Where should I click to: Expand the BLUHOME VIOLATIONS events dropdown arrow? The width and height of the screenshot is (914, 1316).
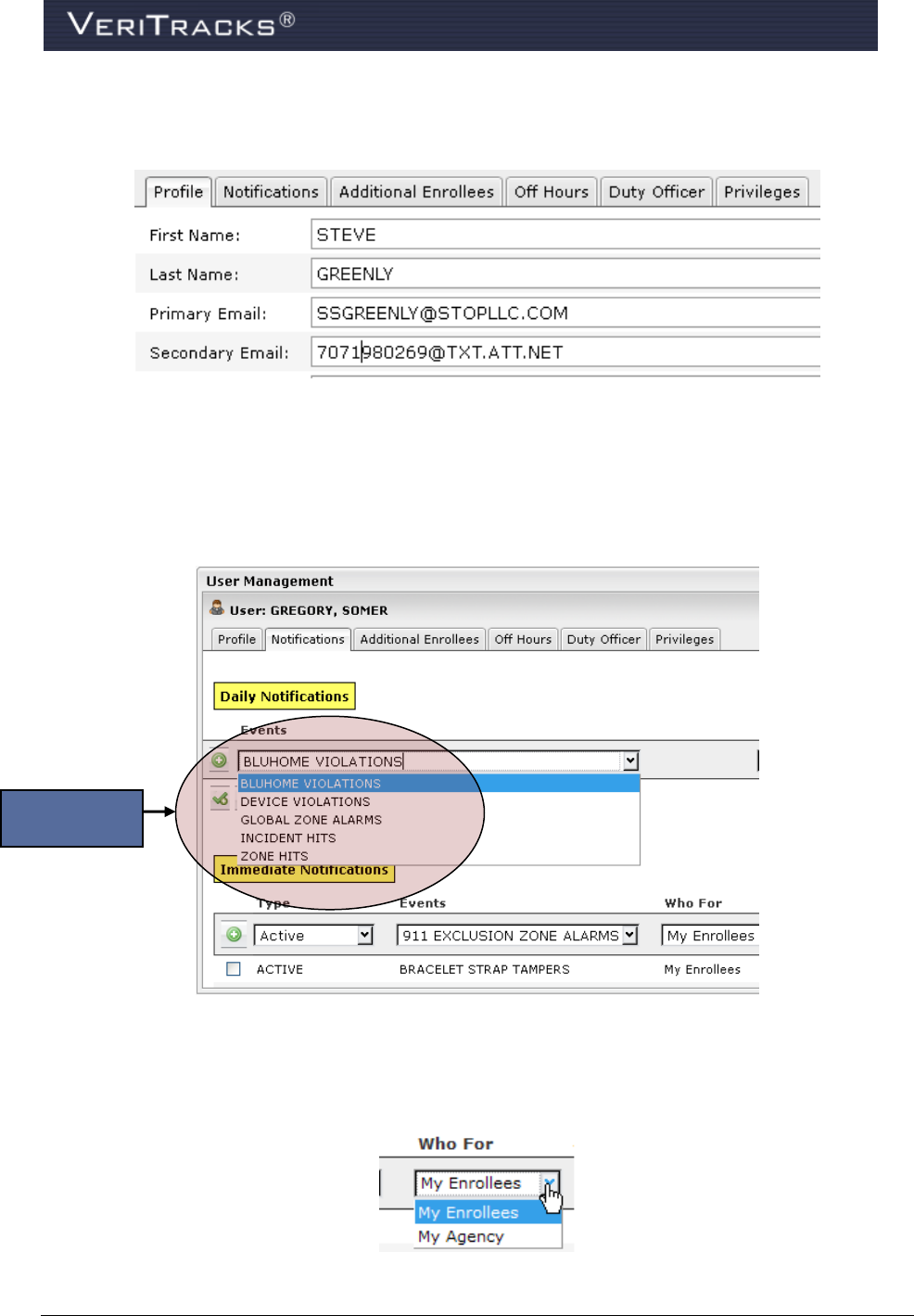pyautogui.click(x=630, y=761)
